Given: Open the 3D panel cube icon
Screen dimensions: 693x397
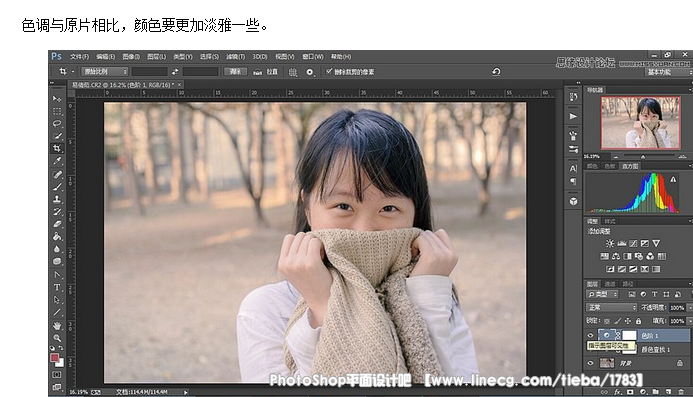Looking at the screenshot, I should pos(573,201).
